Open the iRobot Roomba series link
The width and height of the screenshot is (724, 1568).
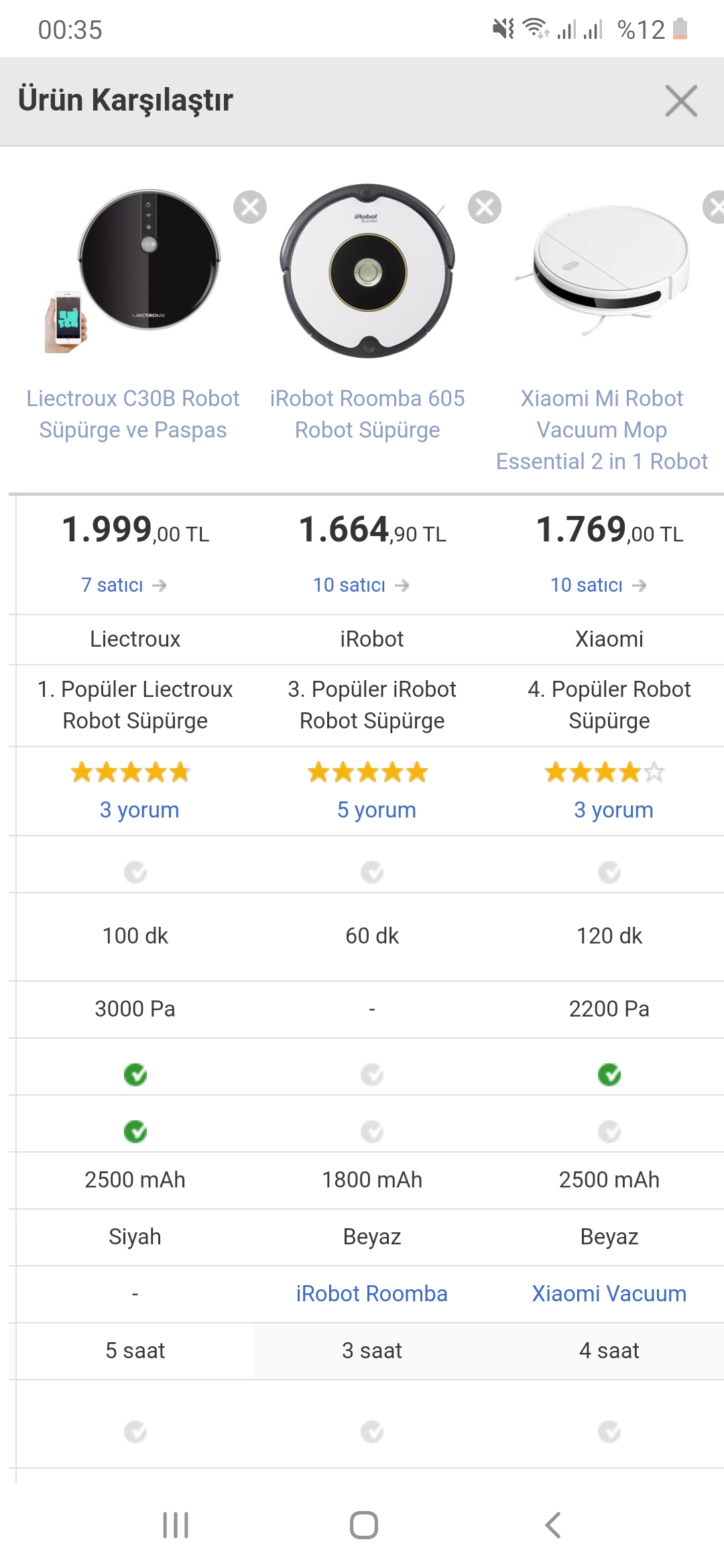click(372, 1293)
